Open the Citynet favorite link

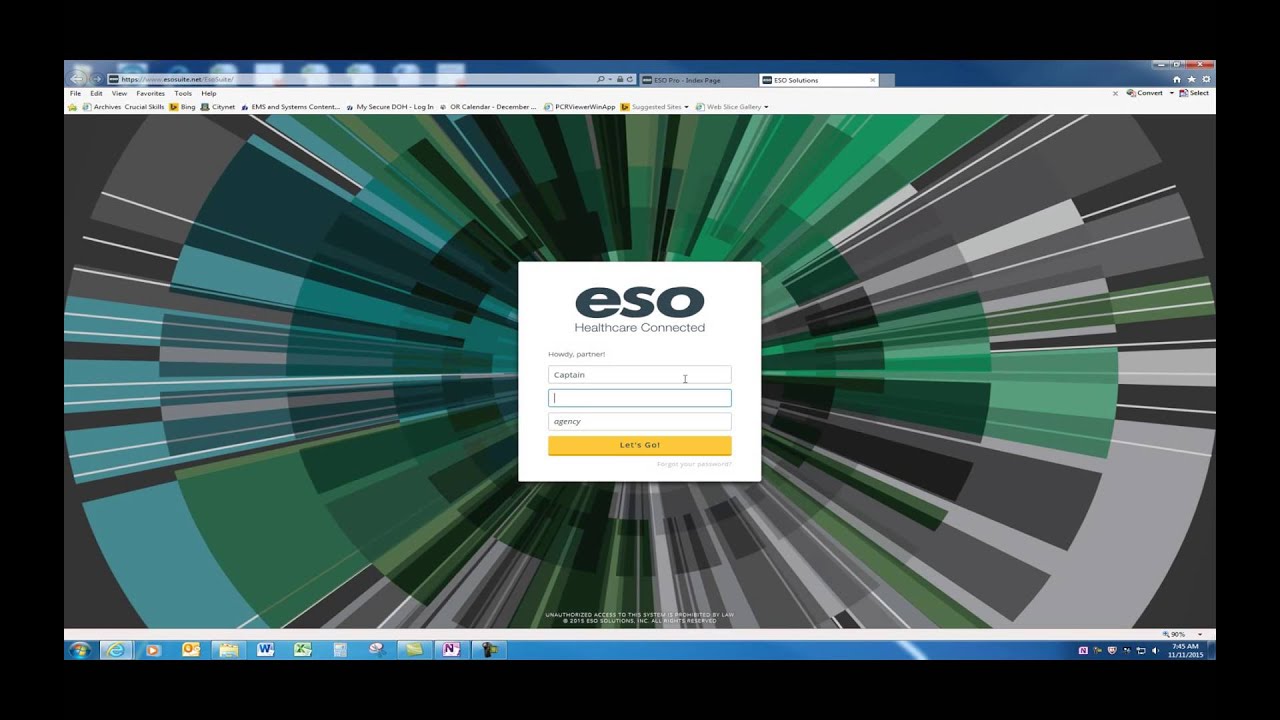click(x=218, y=106)
